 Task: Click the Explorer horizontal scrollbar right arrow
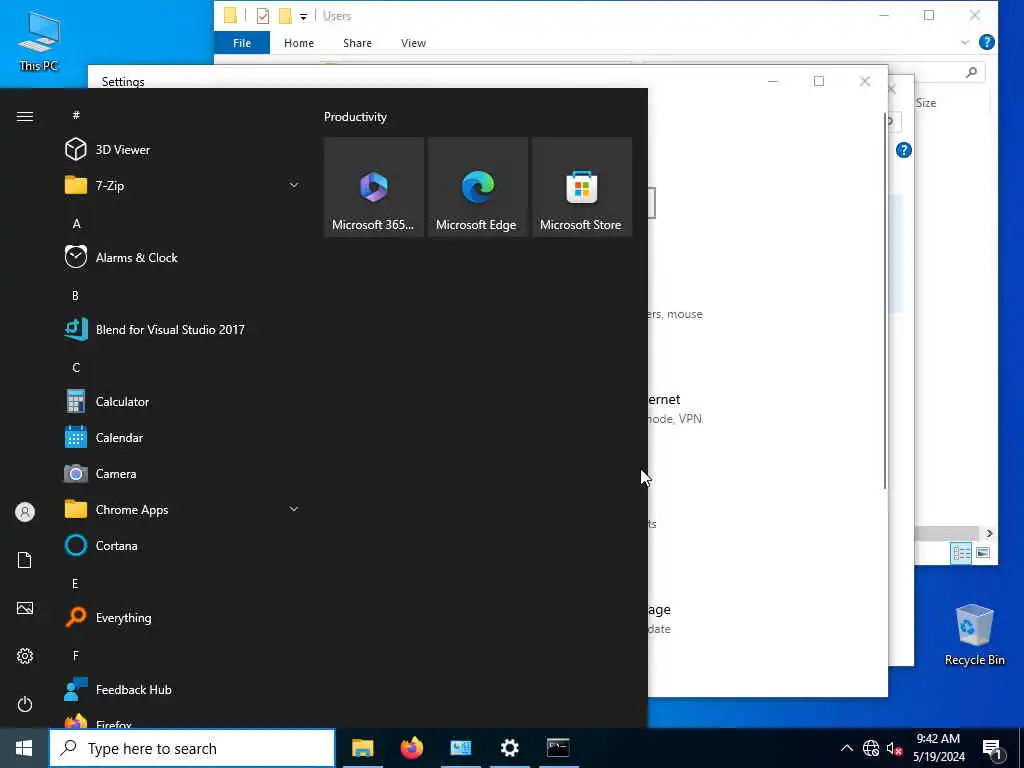coord(989,534)
